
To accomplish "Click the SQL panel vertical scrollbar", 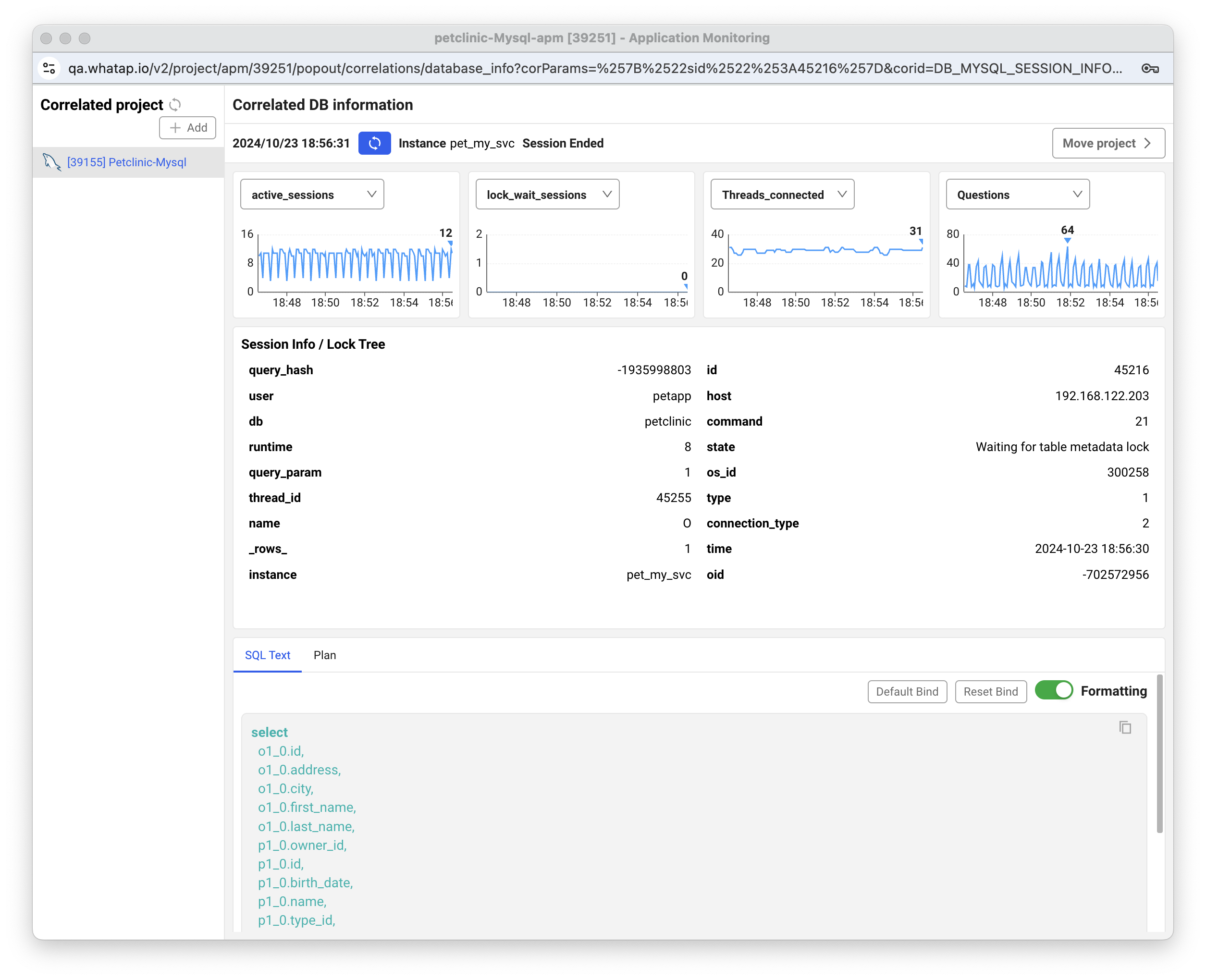I will click(x=1160, y=754).
